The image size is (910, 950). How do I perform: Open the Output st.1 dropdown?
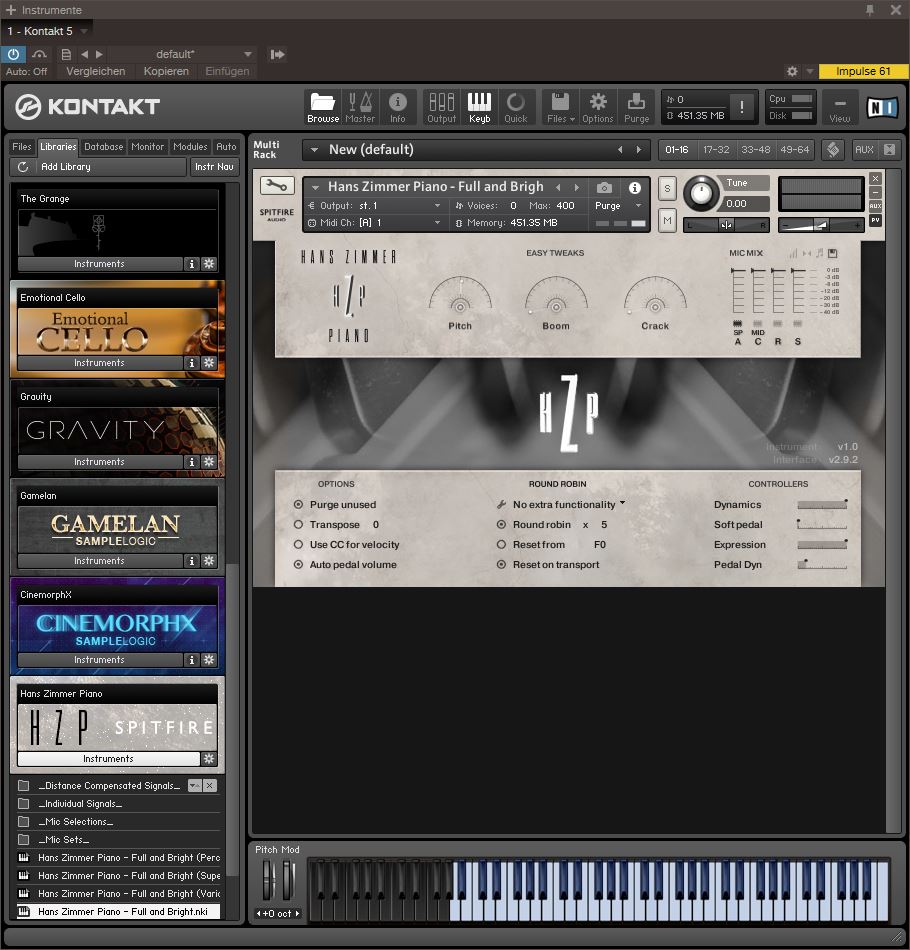click(x=437, y=205)
